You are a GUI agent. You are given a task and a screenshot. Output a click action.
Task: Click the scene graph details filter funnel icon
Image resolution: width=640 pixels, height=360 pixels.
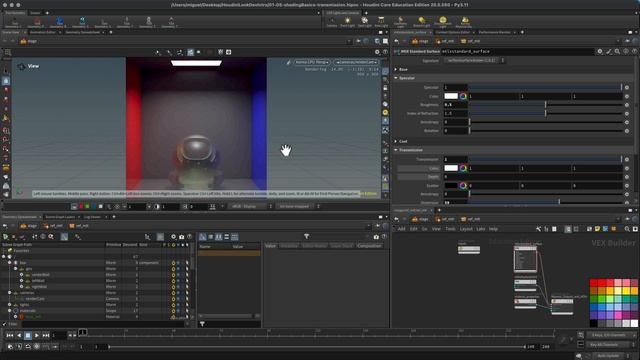coord(307,236)
